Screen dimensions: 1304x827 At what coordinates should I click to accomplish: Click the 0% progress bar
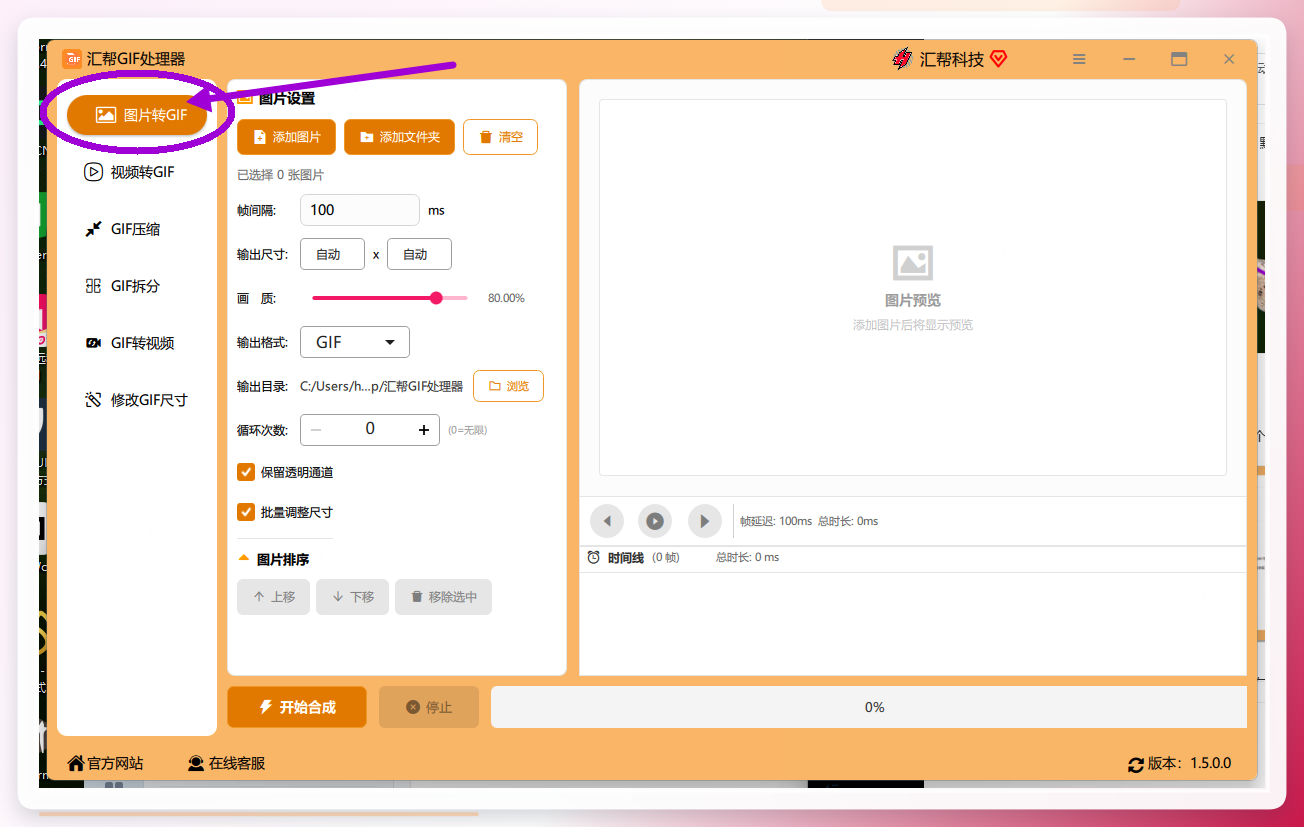point(869,707)
